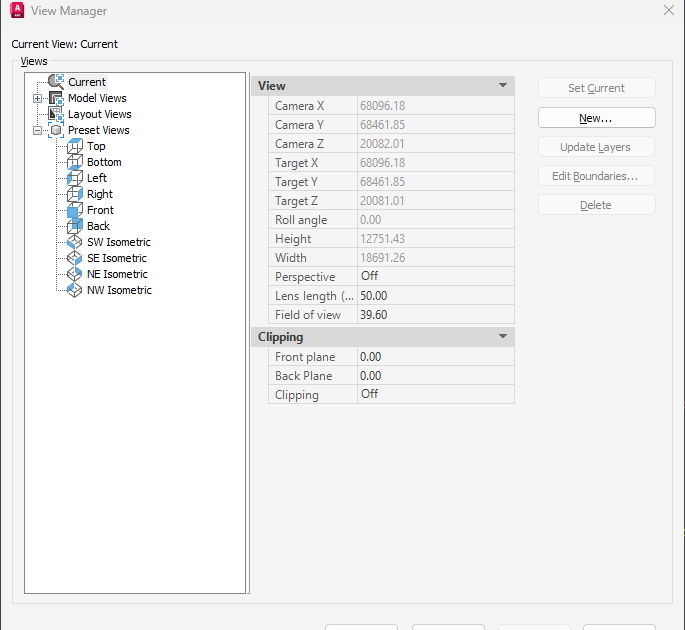Select NW Isometric in the tree

[119, 290]
